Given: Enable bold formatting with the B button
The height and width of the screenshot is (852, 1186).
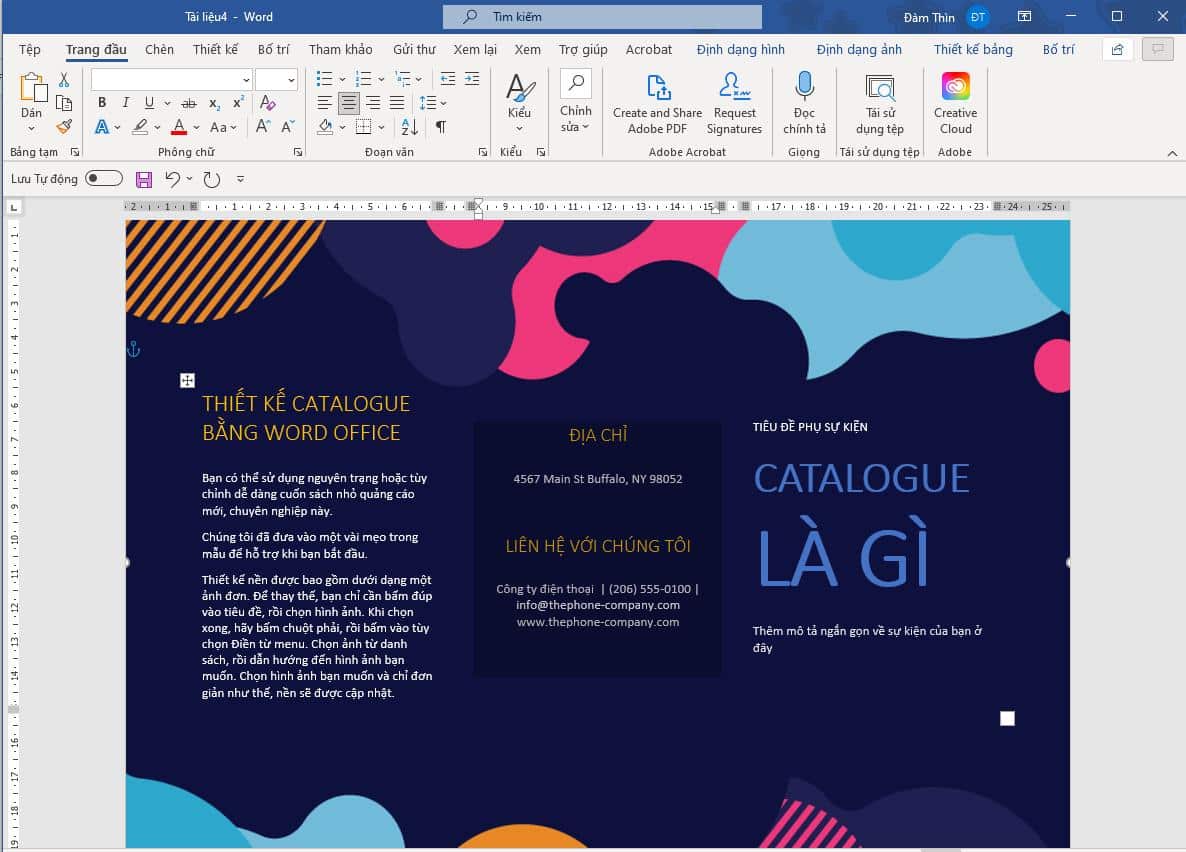Looking at the screenshot, I should pyautogui.click(x=101, y=102).
